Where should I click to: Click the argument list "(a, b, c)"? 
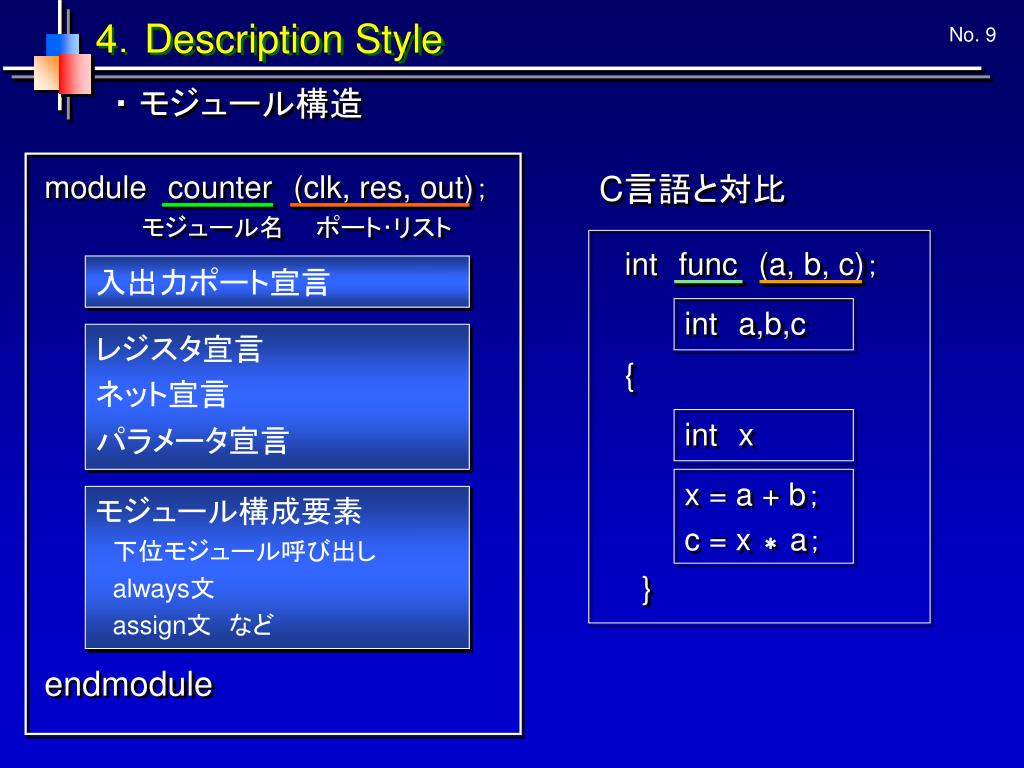pyautogui.click(x=811, y=266)
